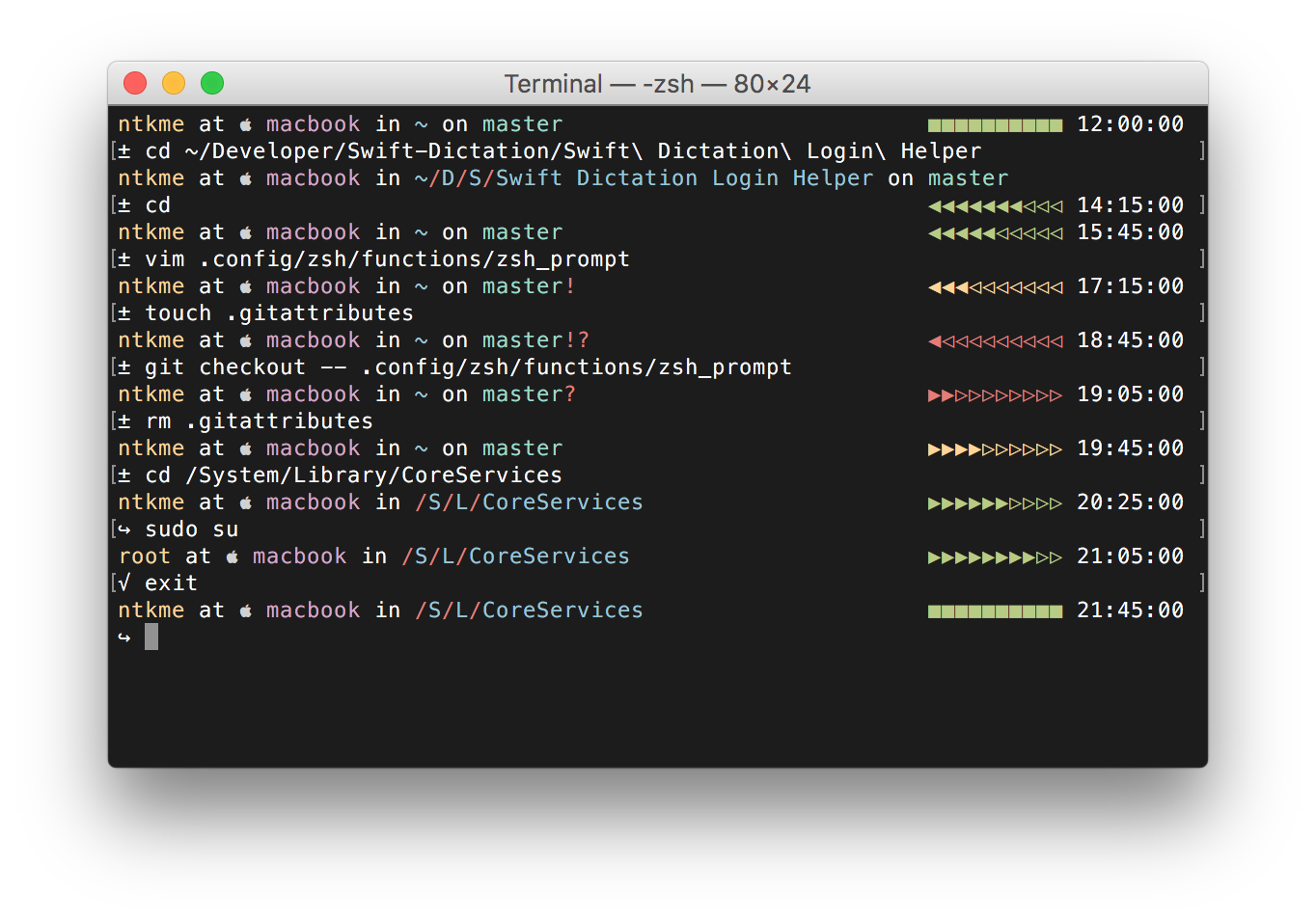Click the command 'exit'
The height and width of the screenshot is (922, 1316).
[x=171, y=583]
